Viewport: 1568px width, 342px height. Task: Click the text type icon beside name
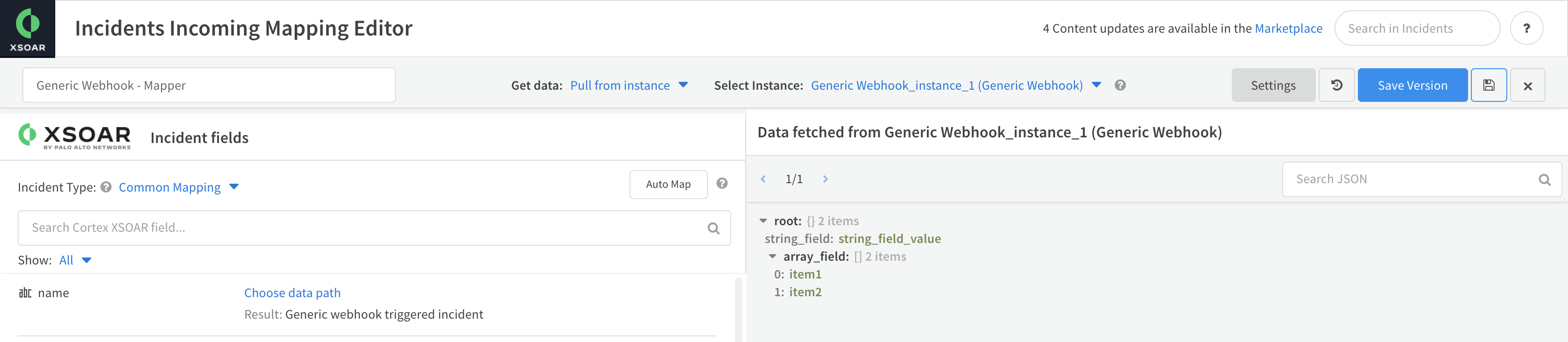click(x=25, y=292)
